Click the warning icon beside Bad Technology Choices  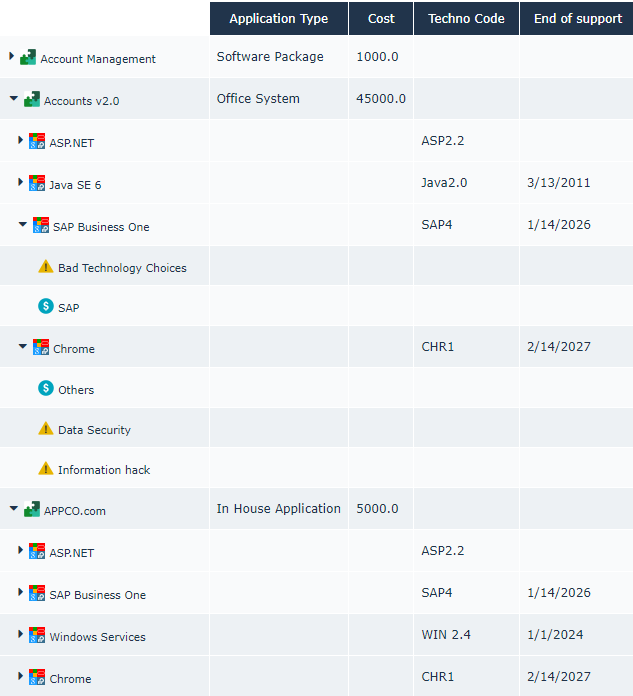pos(45,267)
